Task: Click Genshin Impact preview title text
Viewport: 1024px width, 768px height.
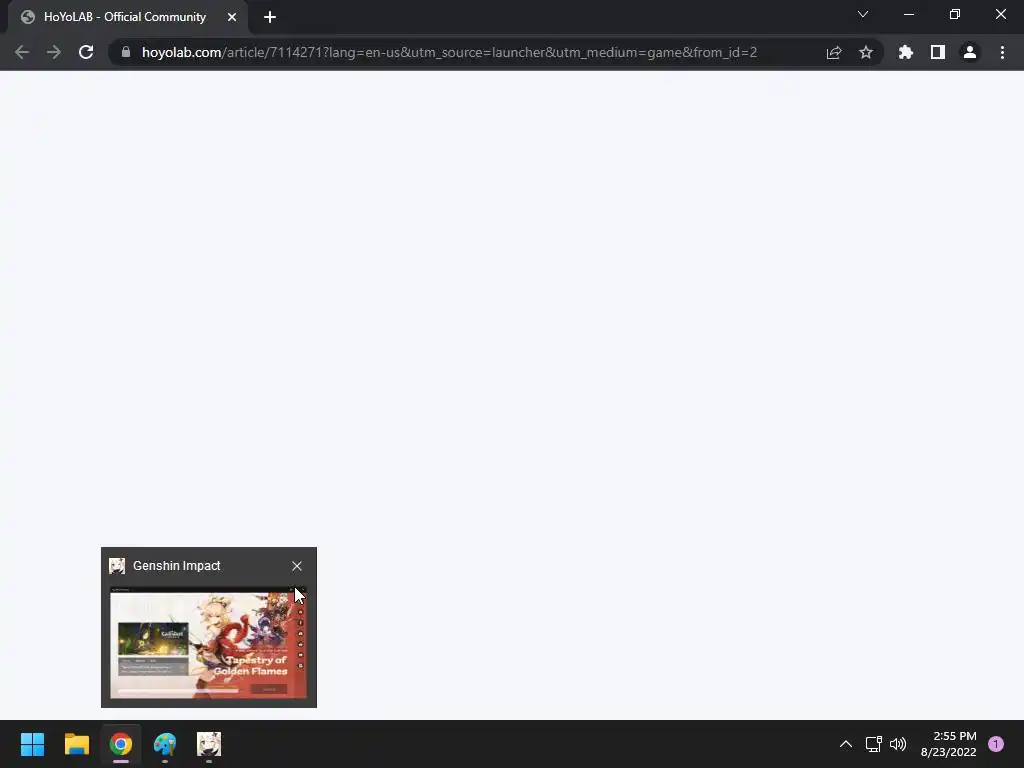Action: (176, 566)
